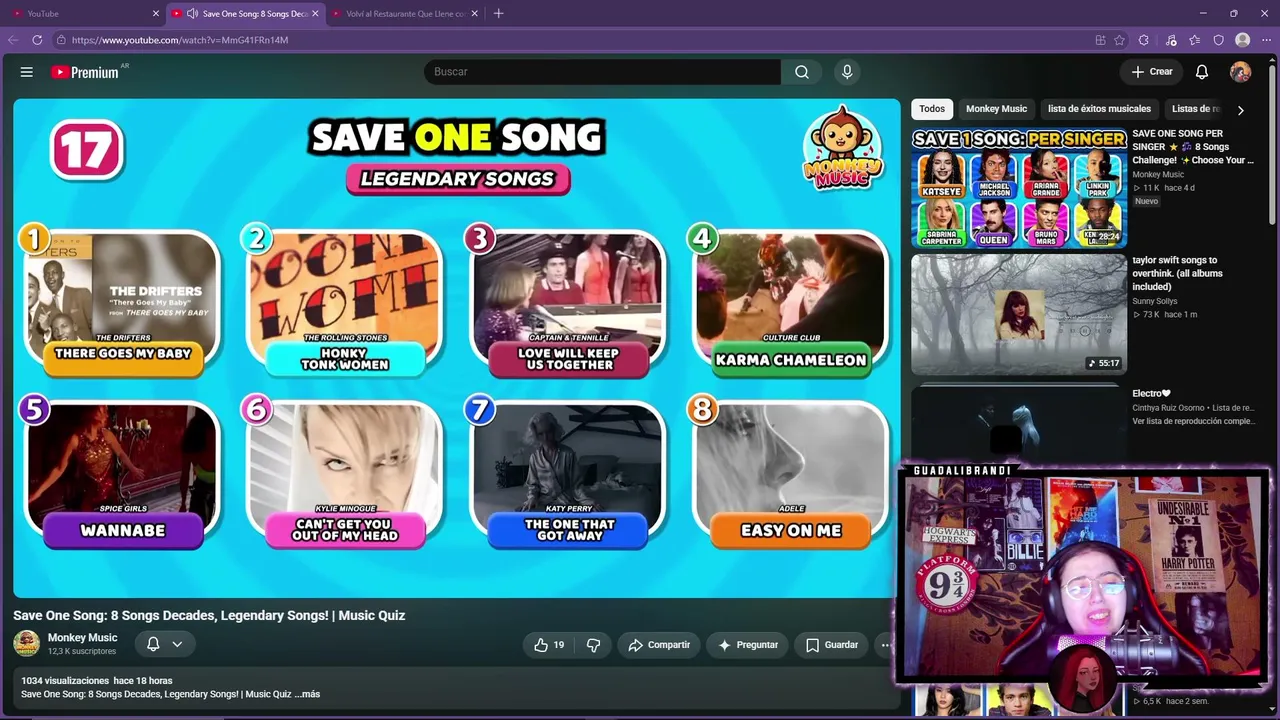
Task: View site information lock icon
Action: [61, 40]
